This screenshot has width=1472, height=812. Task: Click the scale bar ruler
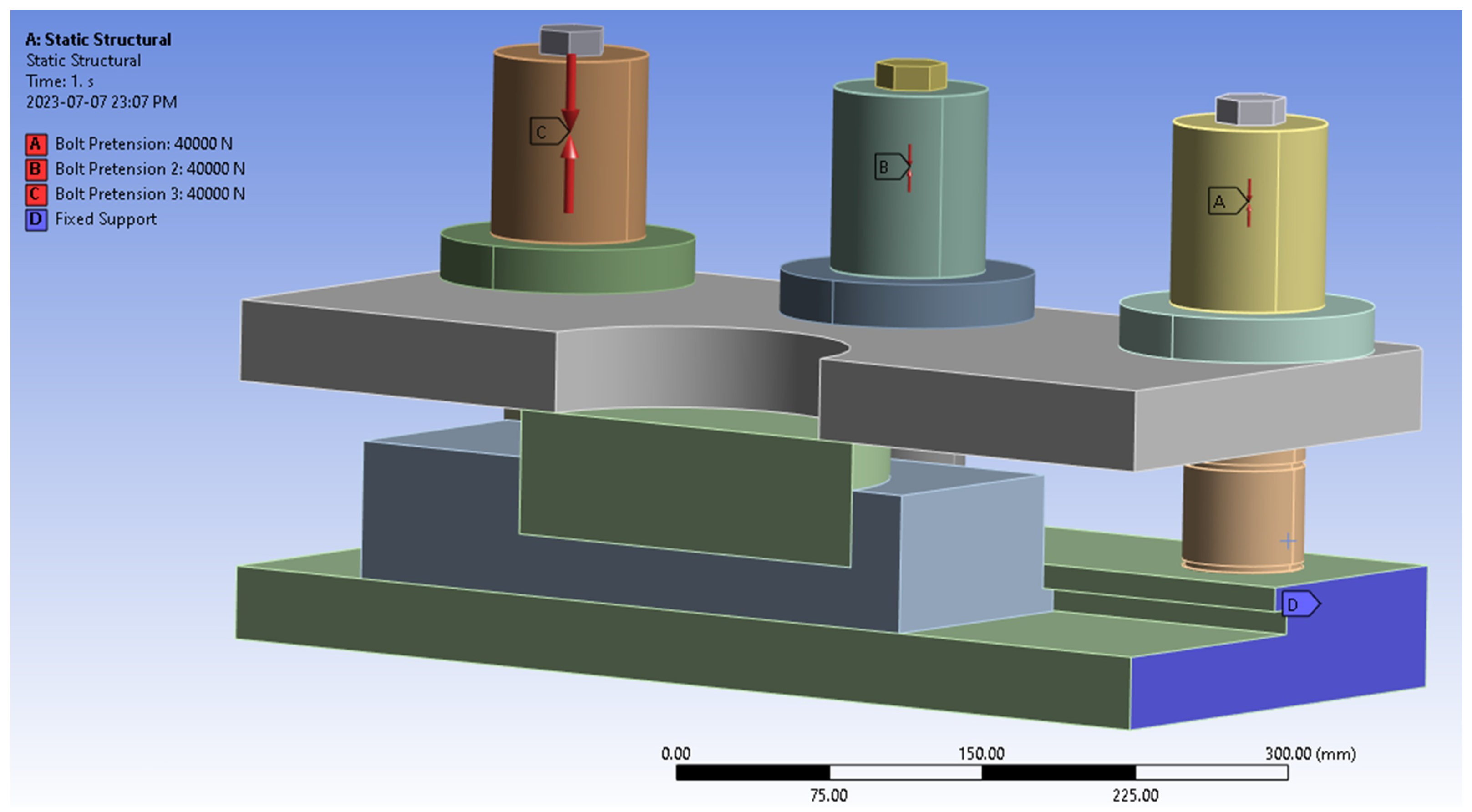pyautogui.click(x=981, y=772)
